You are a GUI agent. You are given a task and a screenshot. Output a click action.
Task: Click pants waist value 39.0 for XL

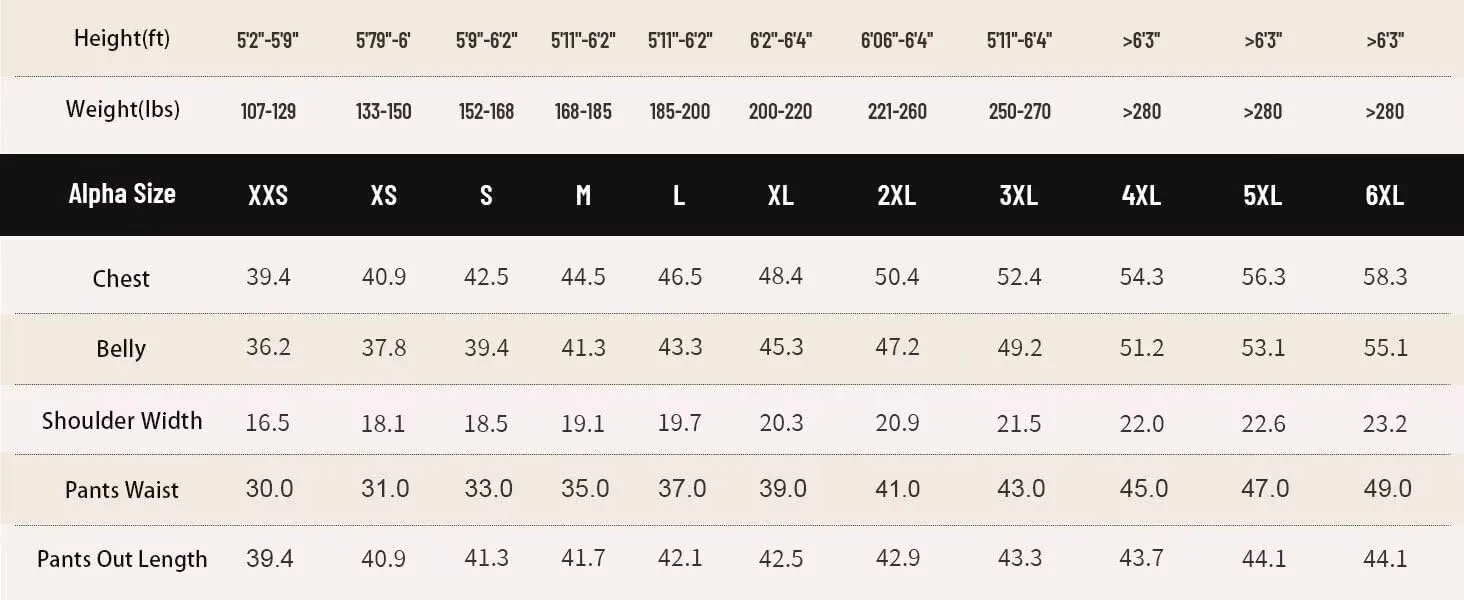point(781,489)
